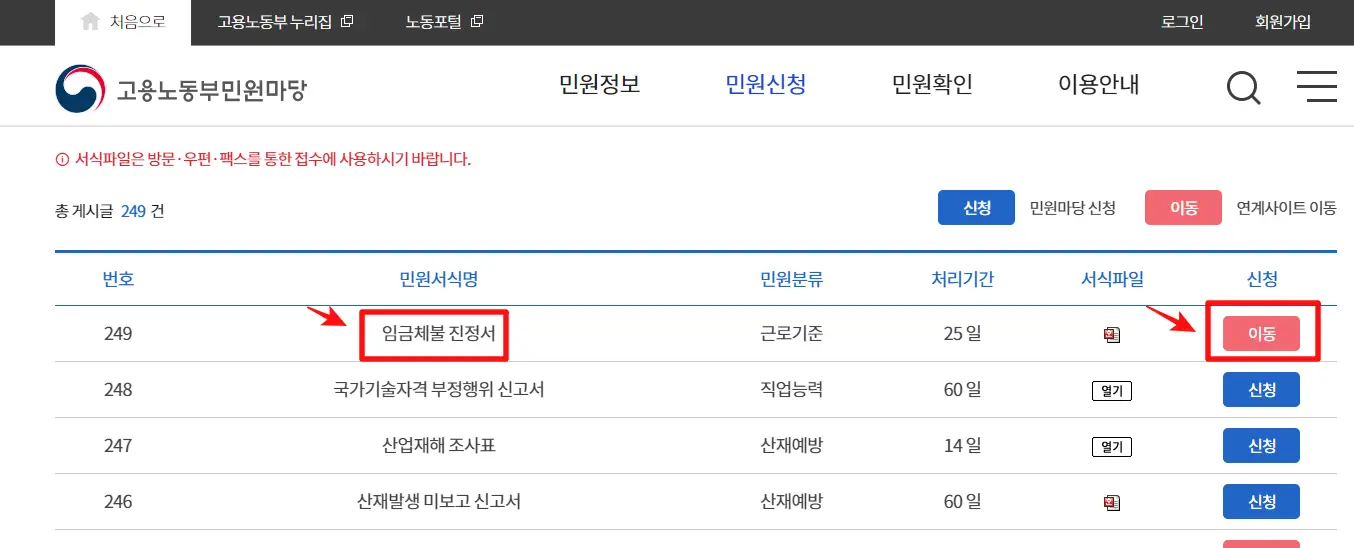Click 산업재해 조사표 form name
The image size is (1354, 548).
coord(439,445)
